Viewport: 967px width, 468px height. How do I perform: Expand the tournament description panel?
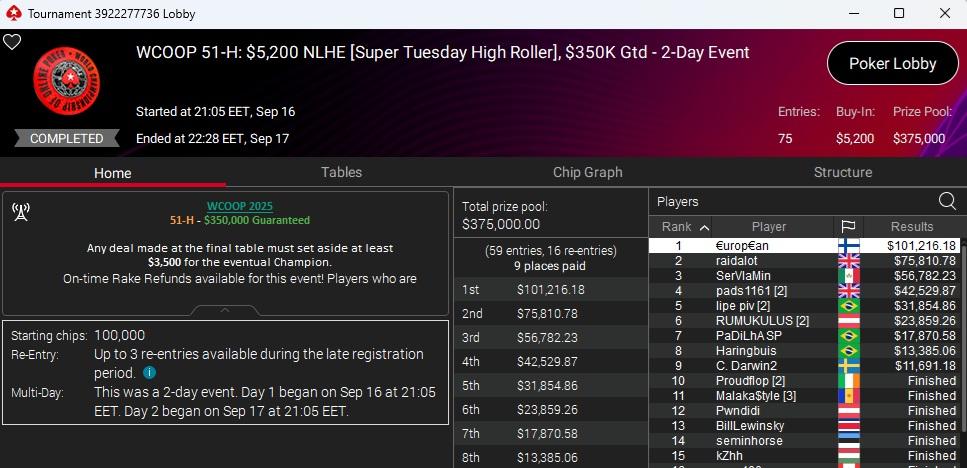(225, 310)
